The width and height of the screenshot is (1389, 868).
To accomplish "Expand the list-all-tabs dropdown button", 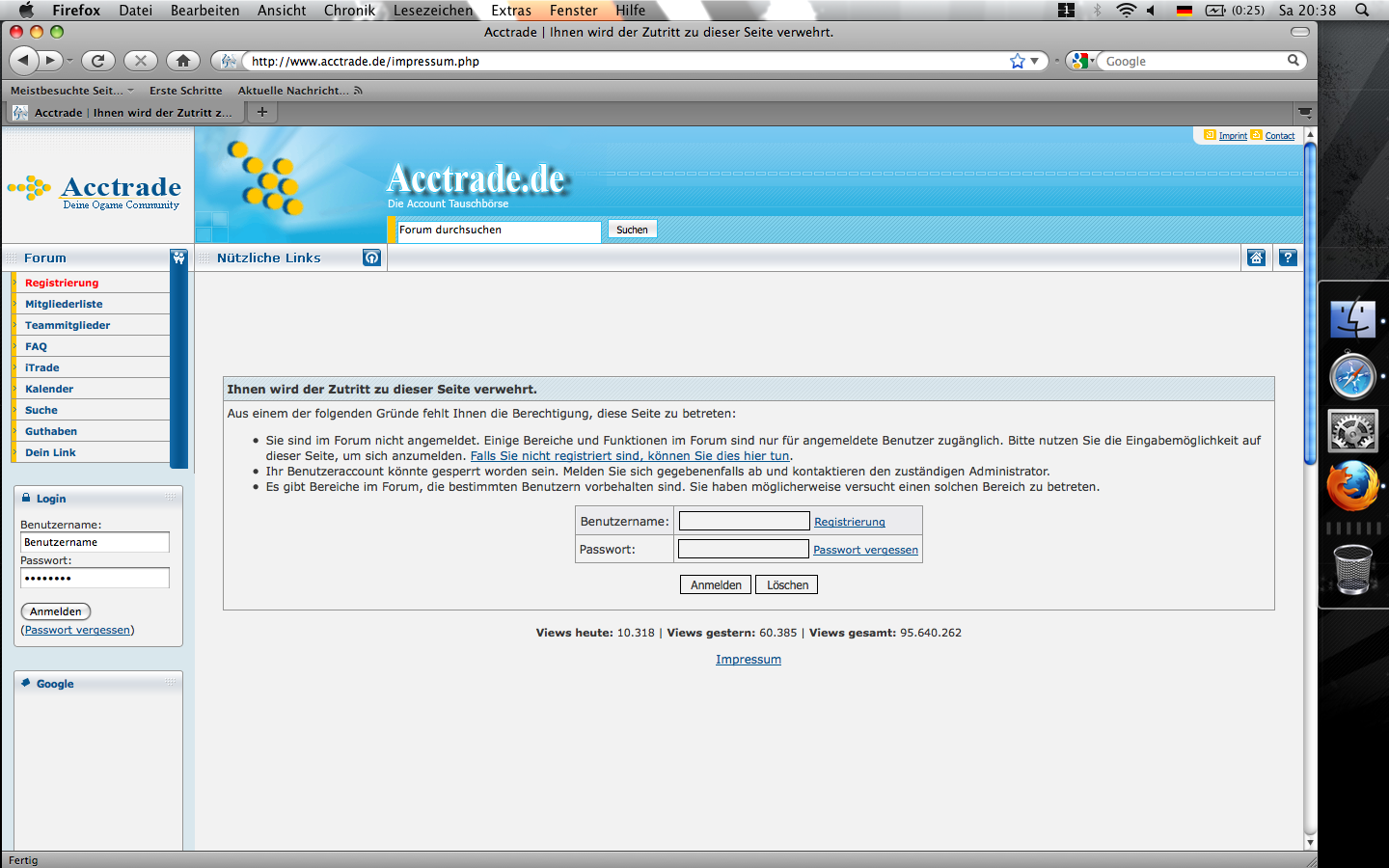I will [1304, 113].
